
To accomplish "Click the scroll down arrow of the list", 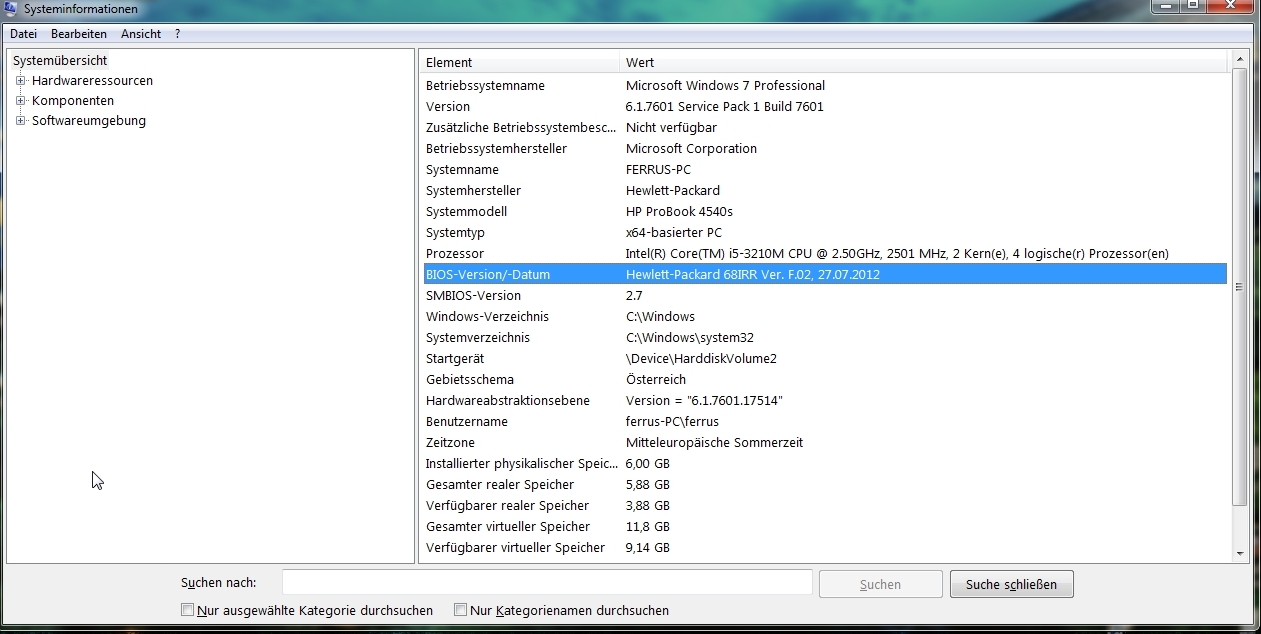I will (x=1239, y=553).
